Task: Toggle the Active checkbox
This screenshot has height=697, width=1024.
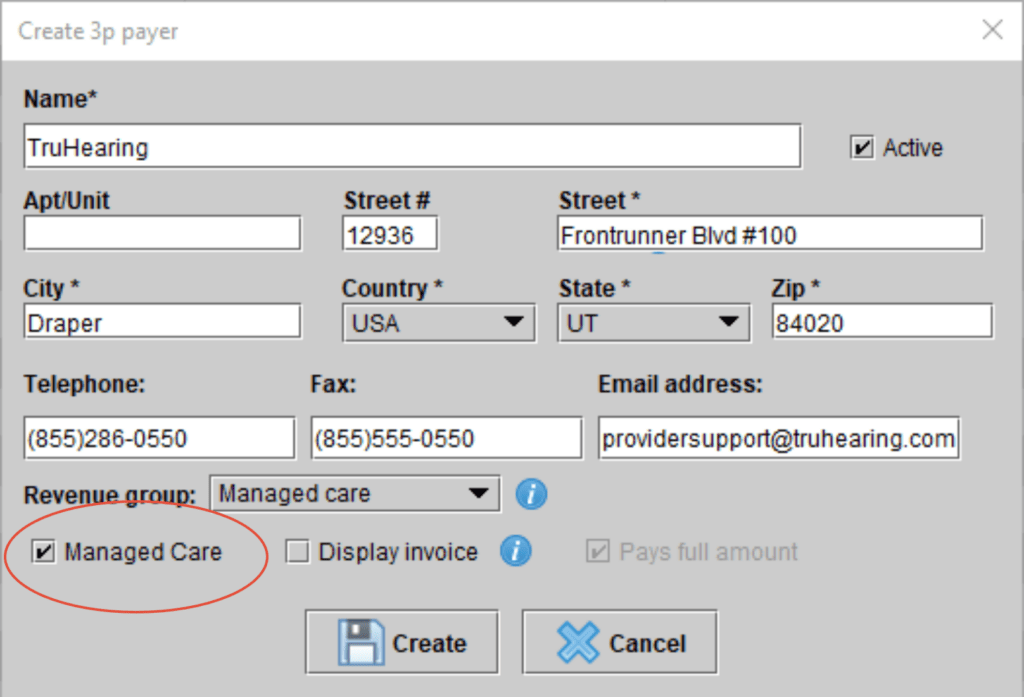Action: [862, 148]
